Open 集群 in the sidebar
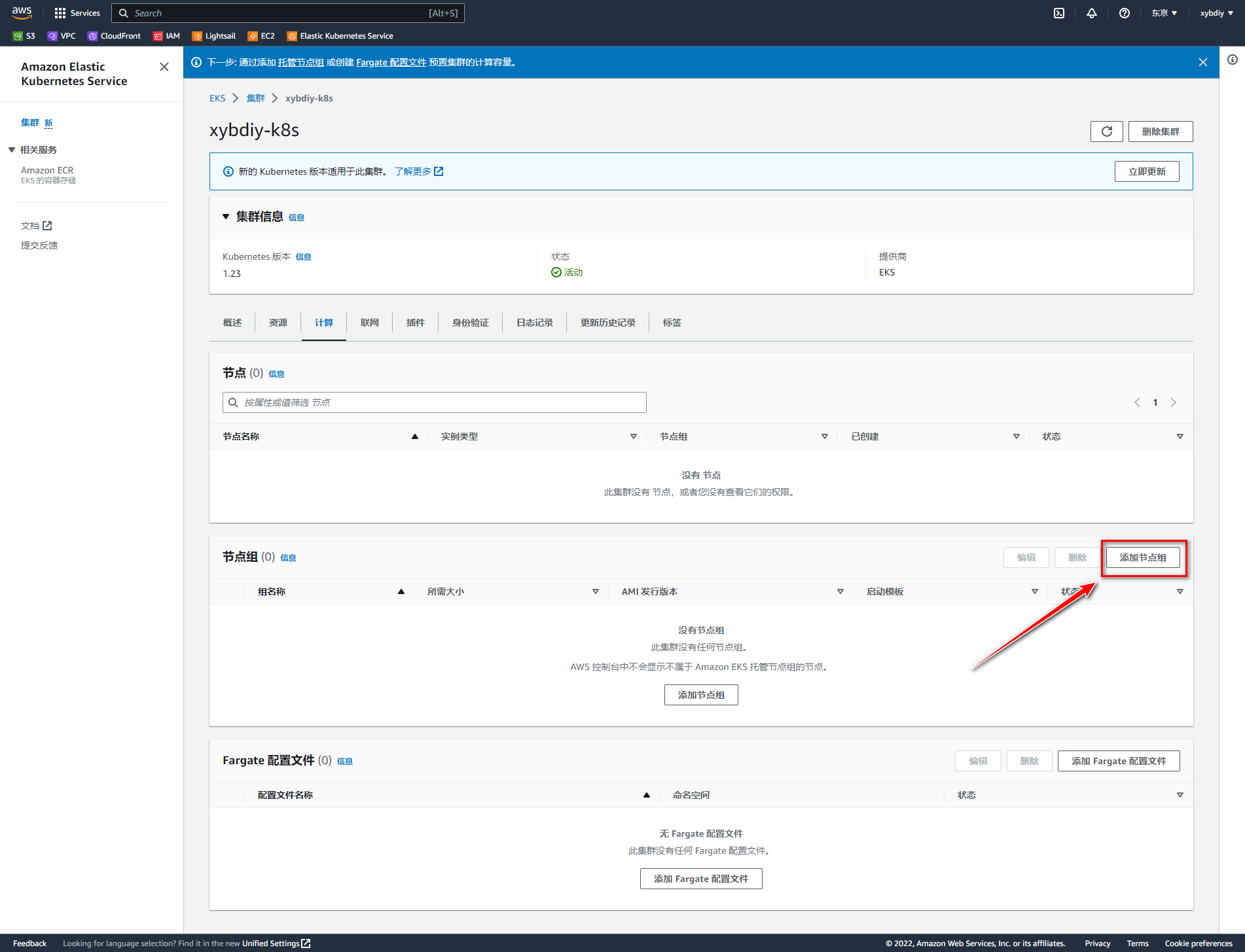This screenshot has height=952, width=1245. 30,122
